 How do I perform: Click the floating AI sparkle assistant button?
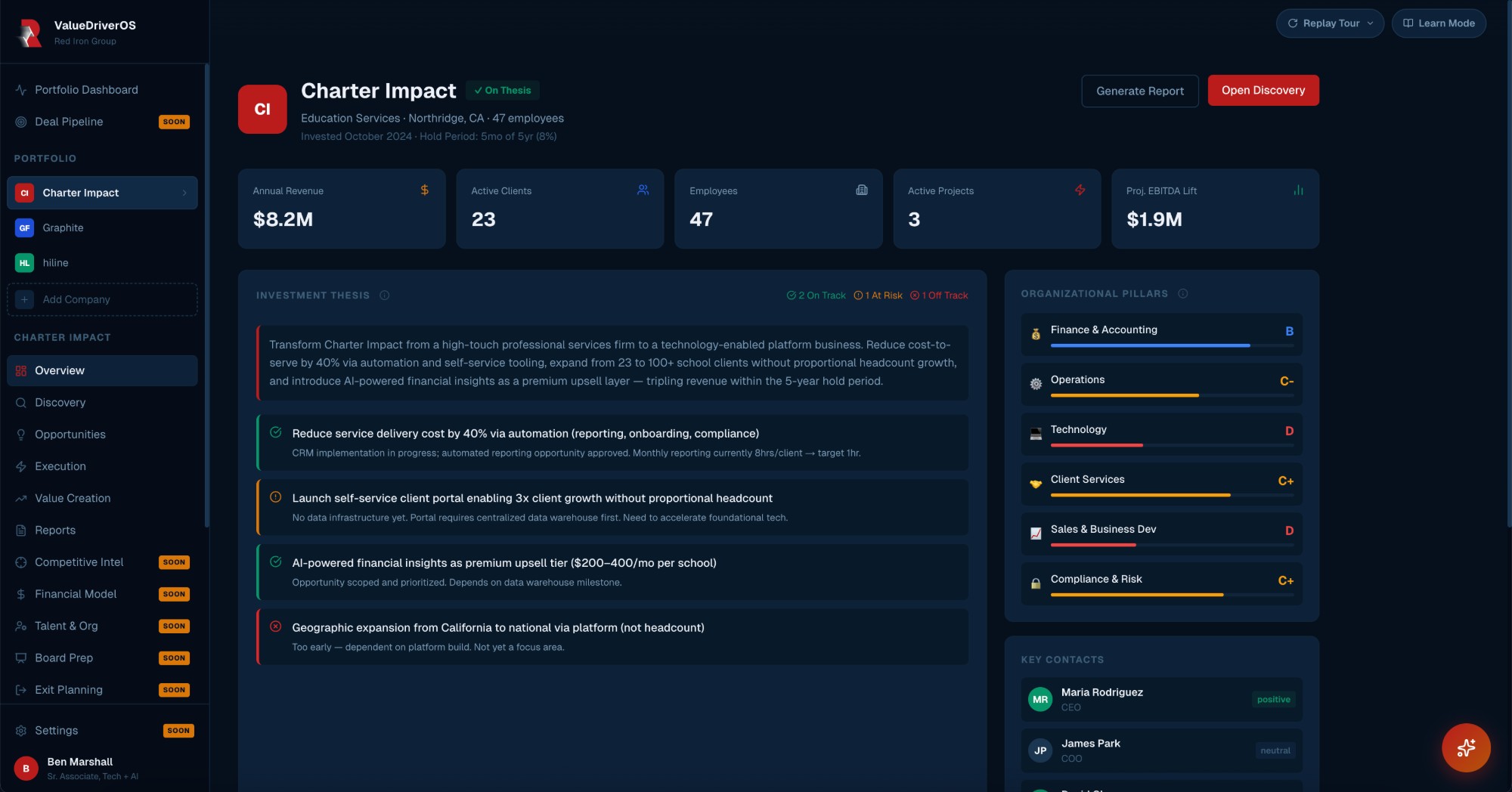pos(1465,747)
